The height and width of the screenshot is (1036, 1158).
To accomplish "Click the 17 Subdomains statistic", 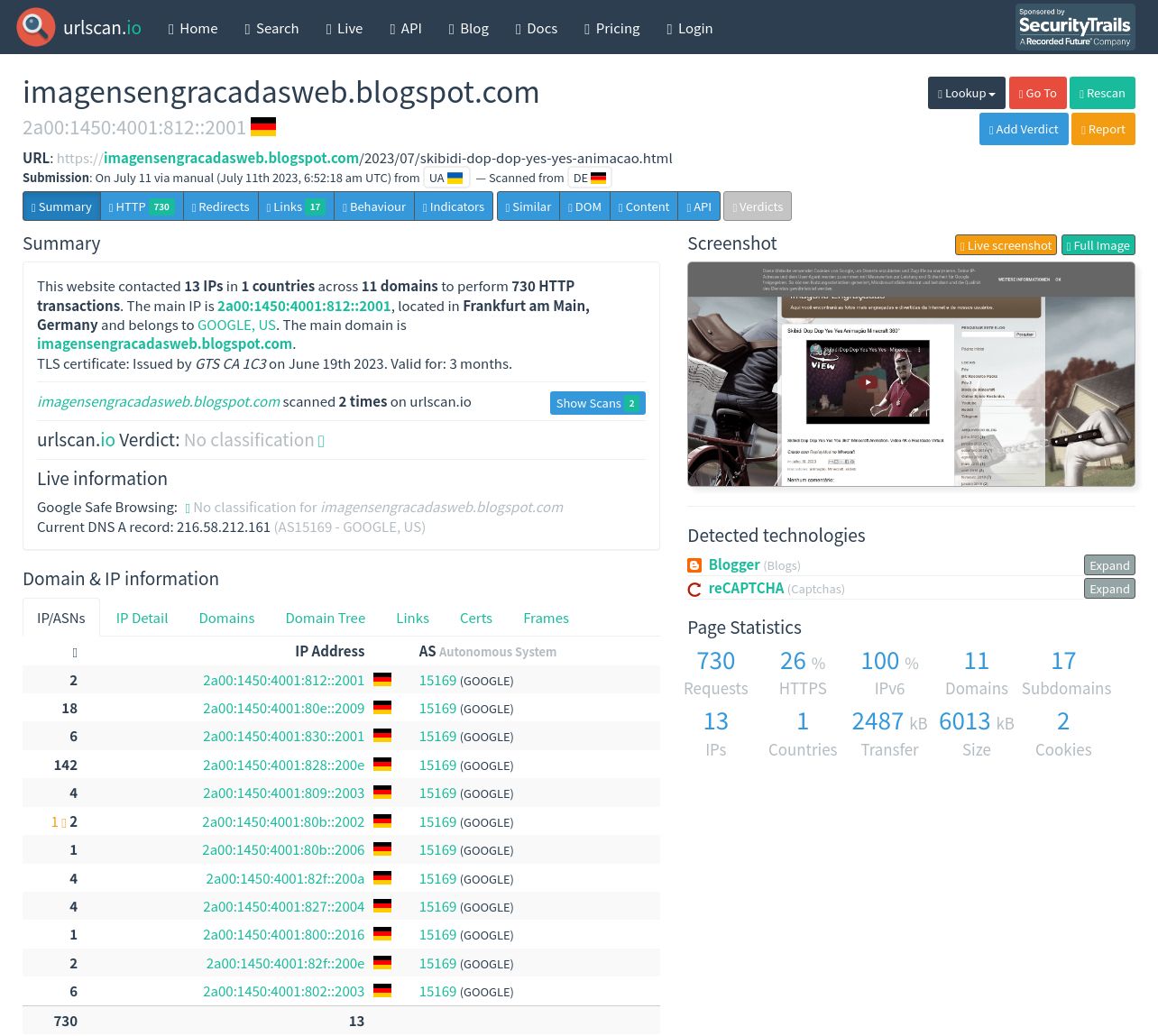I will (1064, 673).
